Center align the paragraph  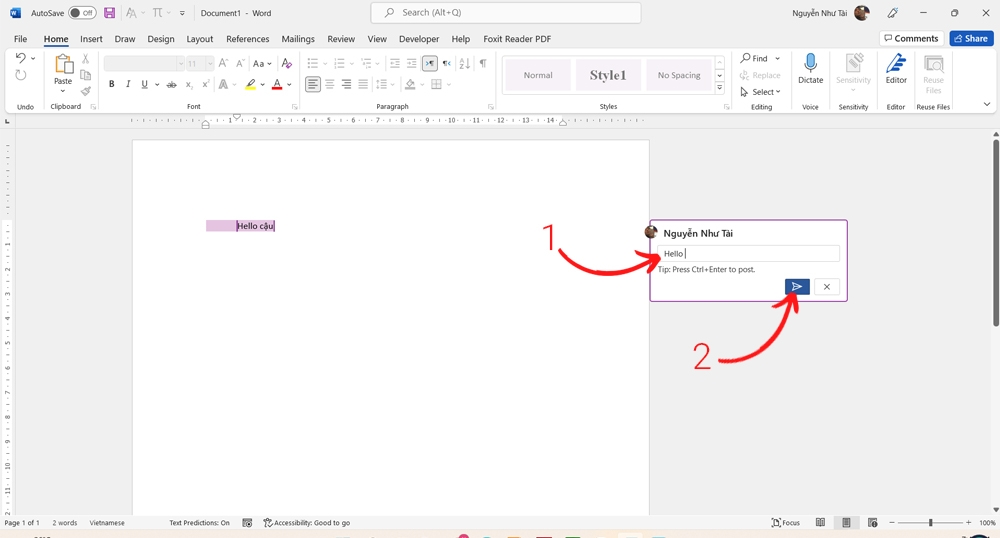[x=330, y=84]
